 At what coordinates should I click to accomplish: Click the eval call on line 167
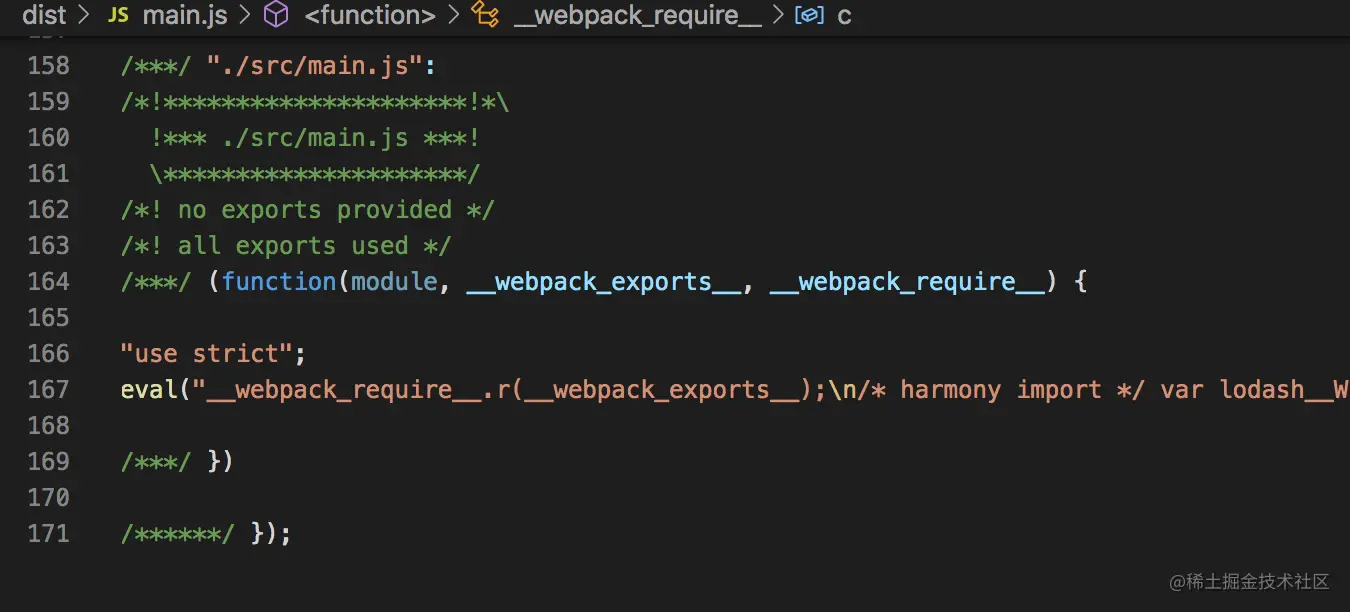tap(149, 390)
